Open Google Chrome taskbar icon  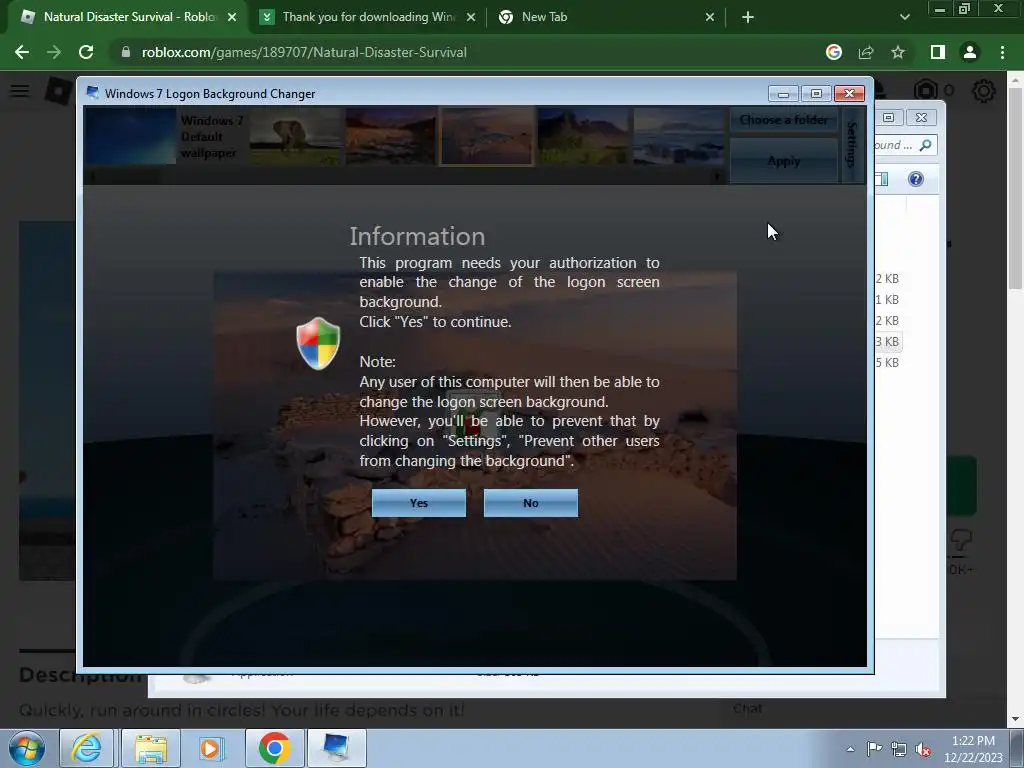(x=275, y=748)
